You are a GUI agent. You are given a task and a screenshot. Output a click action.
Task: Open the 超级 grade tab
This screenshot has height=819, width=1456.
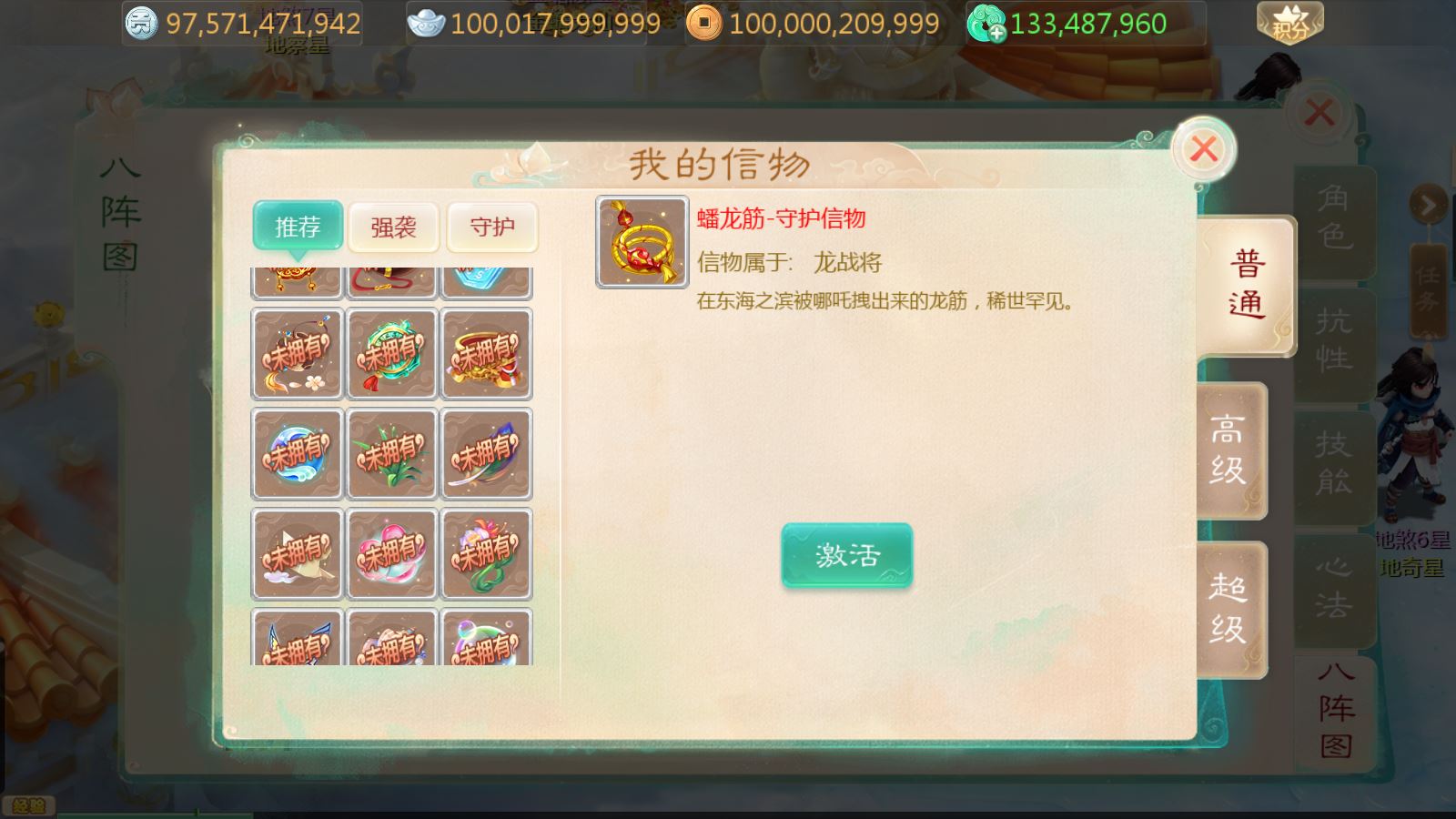click(1229, 609)
